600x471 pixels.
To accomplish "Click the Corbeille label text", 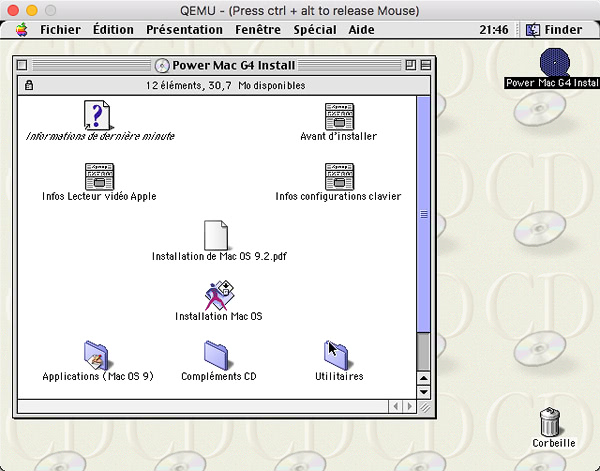I will click(x=554, y=443).
